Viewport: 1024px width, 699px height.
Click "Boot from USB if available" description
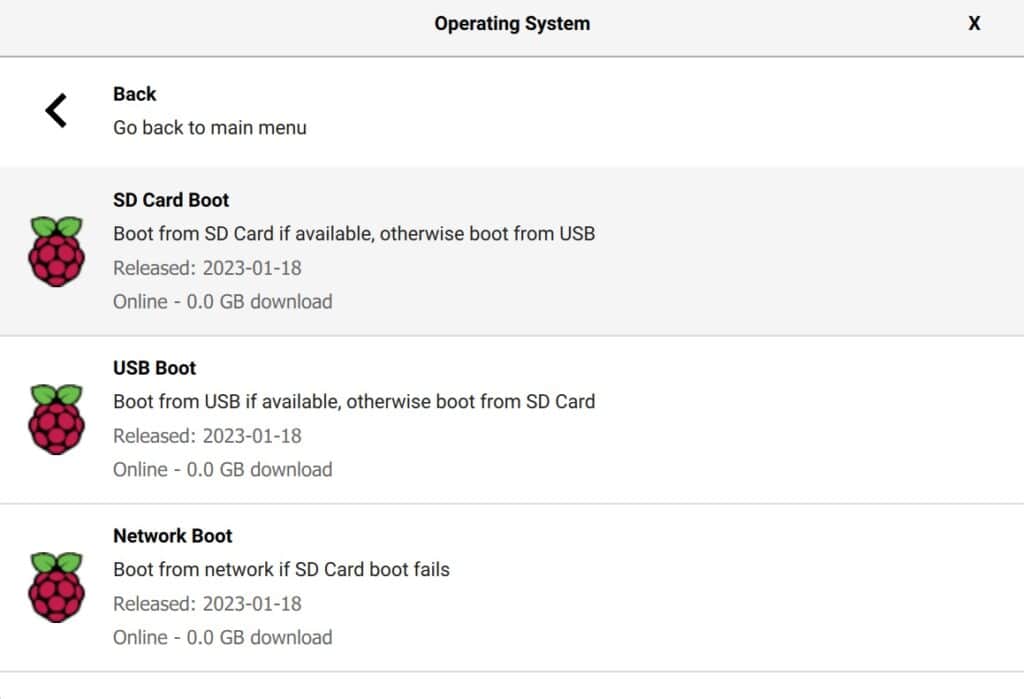354,402
